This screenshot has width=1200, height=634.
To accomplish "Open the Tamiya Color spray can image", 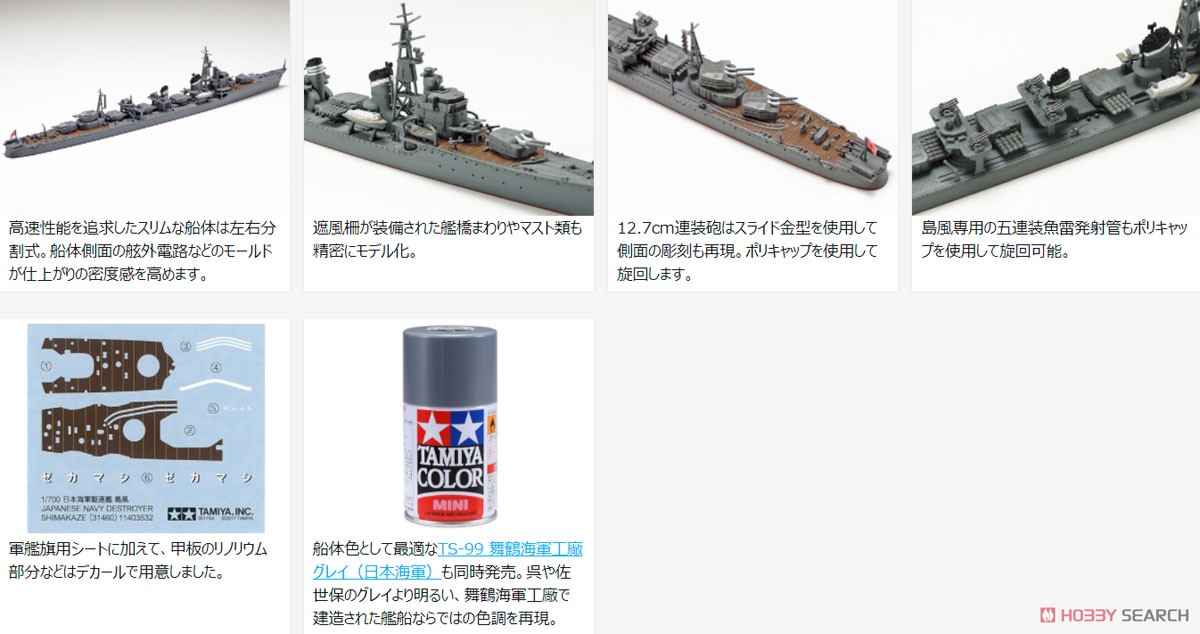I will click(449, 426).
